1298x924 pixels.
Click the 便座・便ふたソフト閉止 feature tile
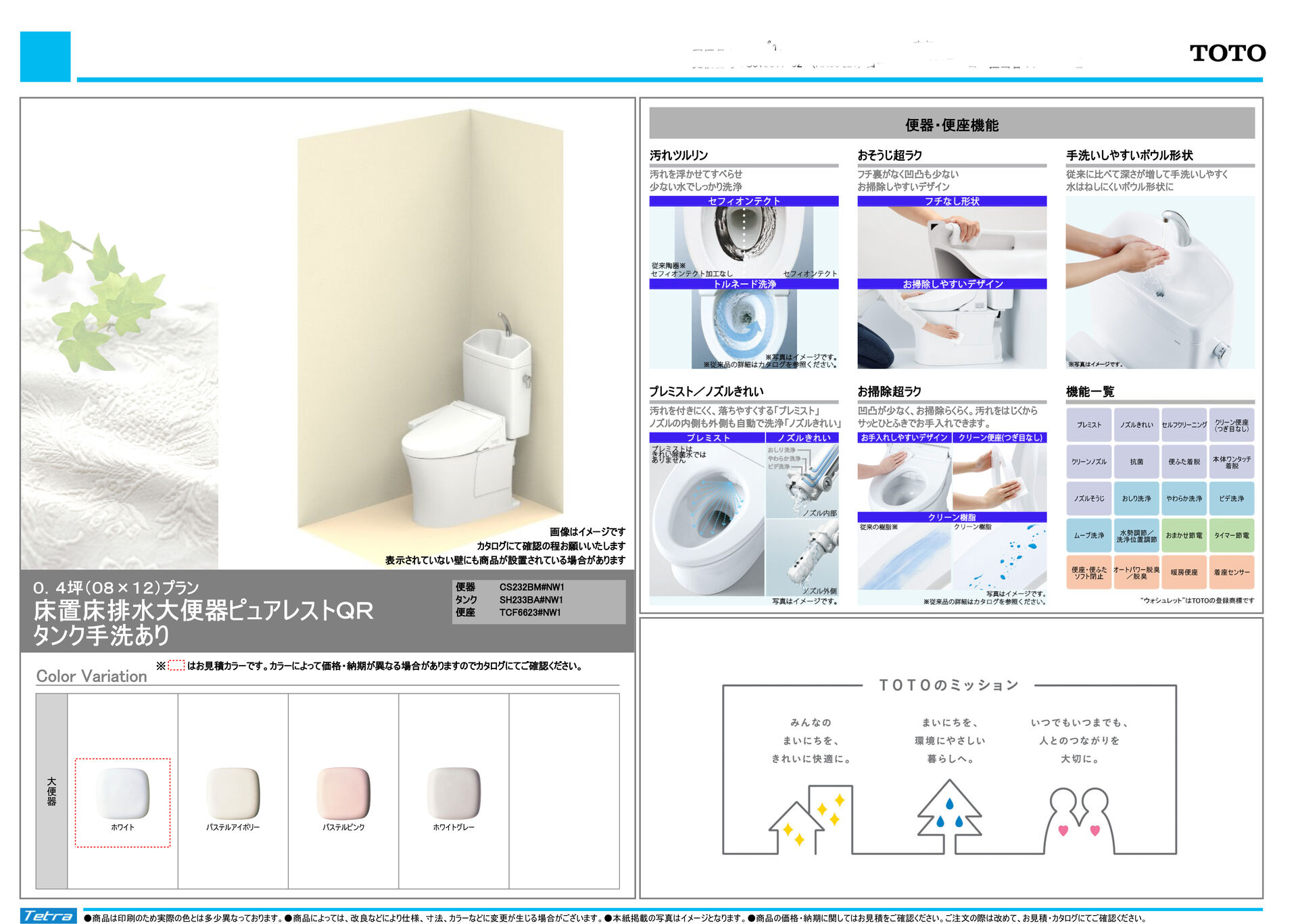tap(1088, 573)
